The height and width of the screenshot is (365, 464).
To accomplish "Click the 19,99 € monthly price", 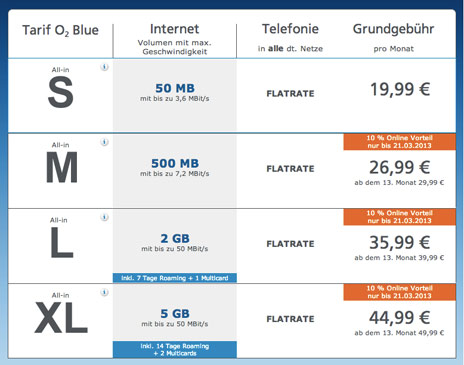I will pyautogui.click(x=400, y=89).
